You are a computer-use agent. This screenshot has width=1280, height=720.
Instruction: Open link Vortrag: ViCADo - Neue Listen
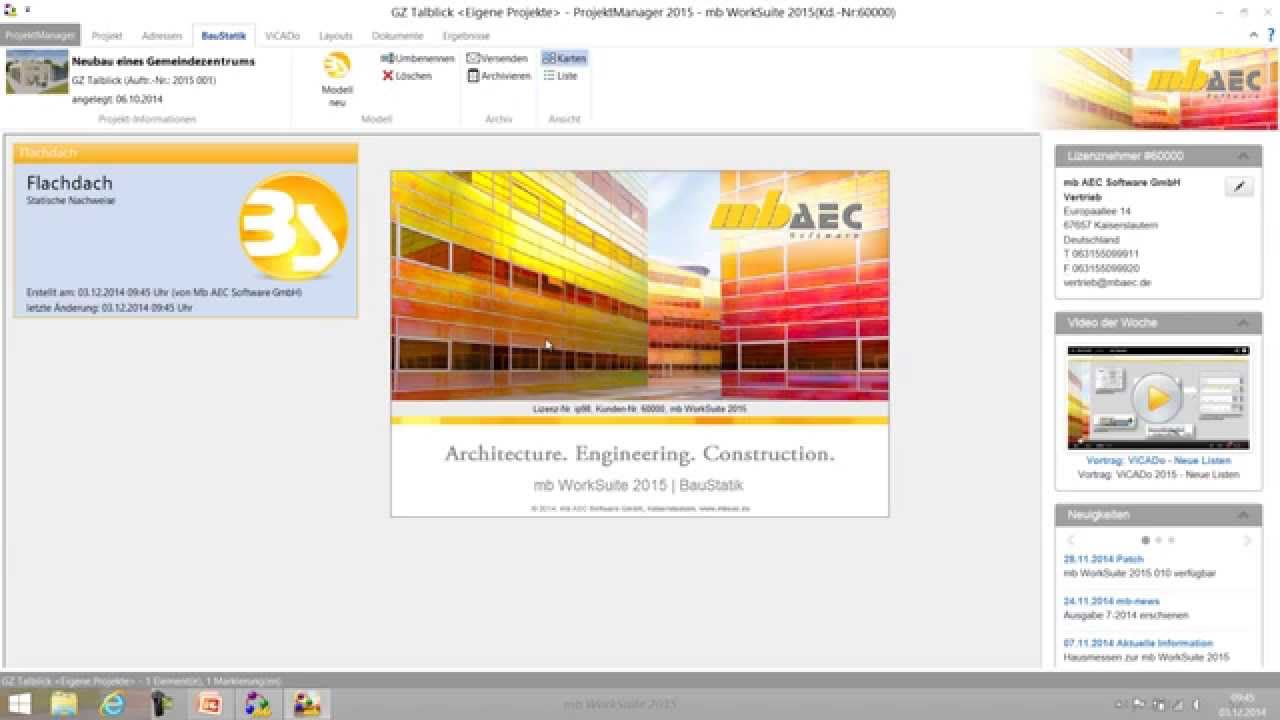(1158, 460)
